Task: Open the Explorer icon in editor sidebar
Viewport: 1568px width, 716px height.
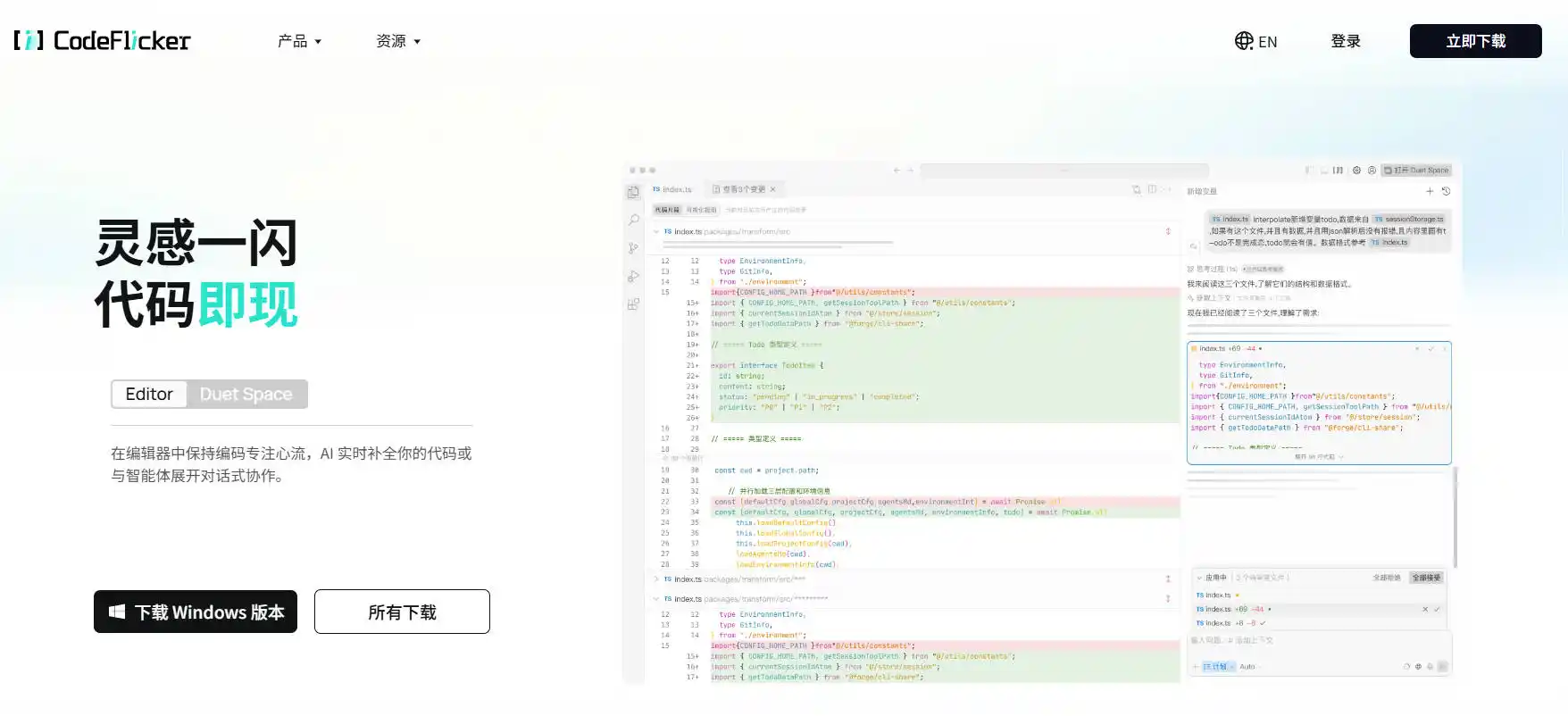Action: (x=633, y=192)
